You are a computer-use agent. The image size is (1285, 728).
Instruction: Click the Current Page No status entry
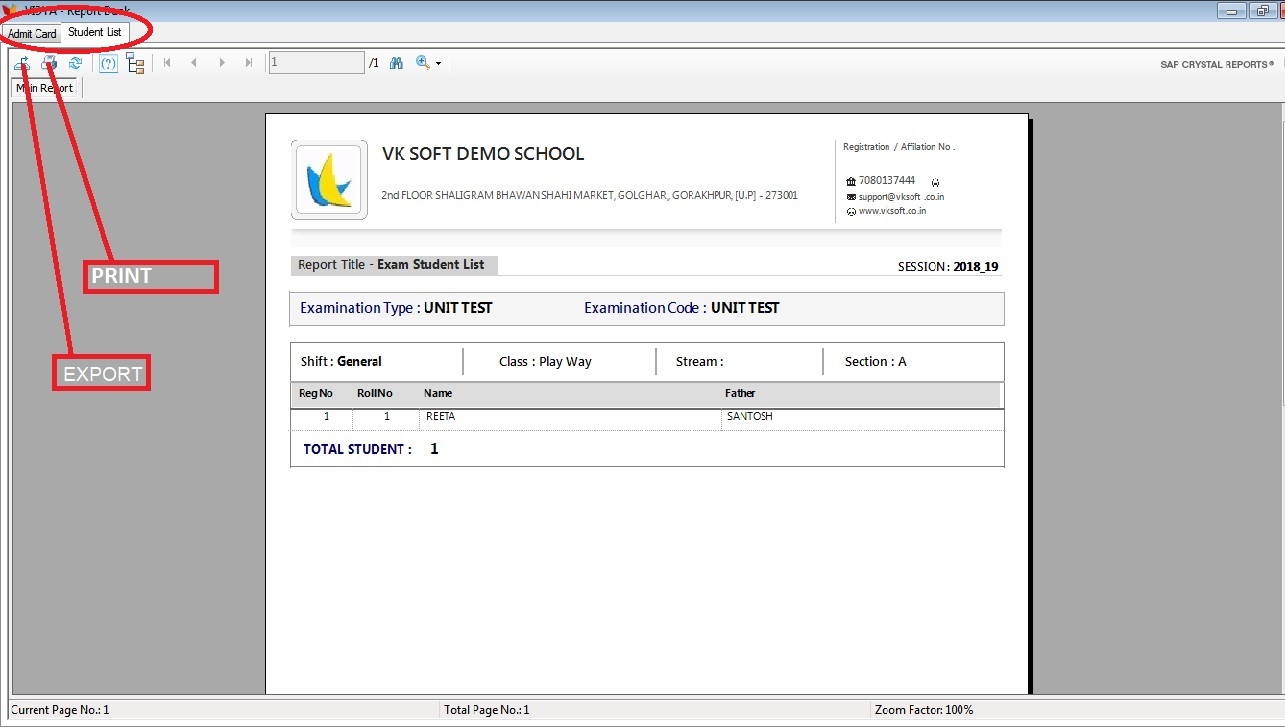(60, 710)
